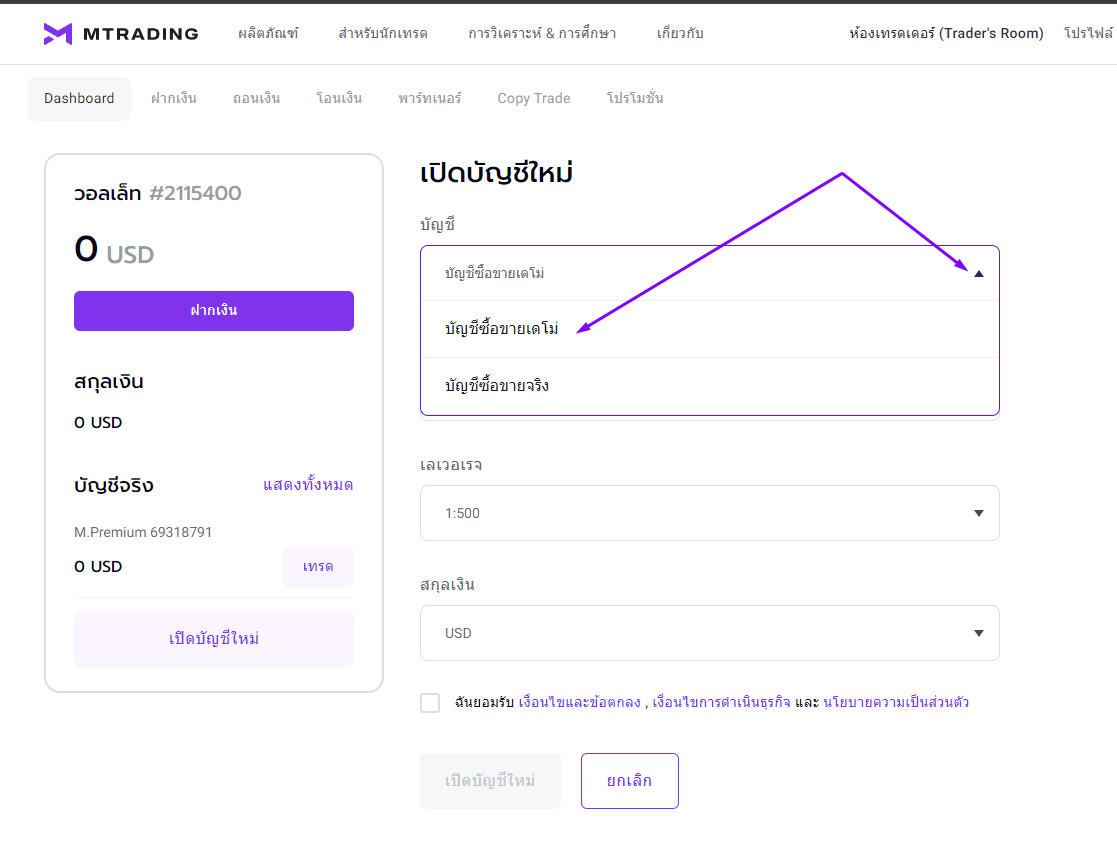Screen dimensions: 1117x841
Task: Go to ห้องเทรดเดอร์ (Trader's Room)
Action: [x=946, y=33]
